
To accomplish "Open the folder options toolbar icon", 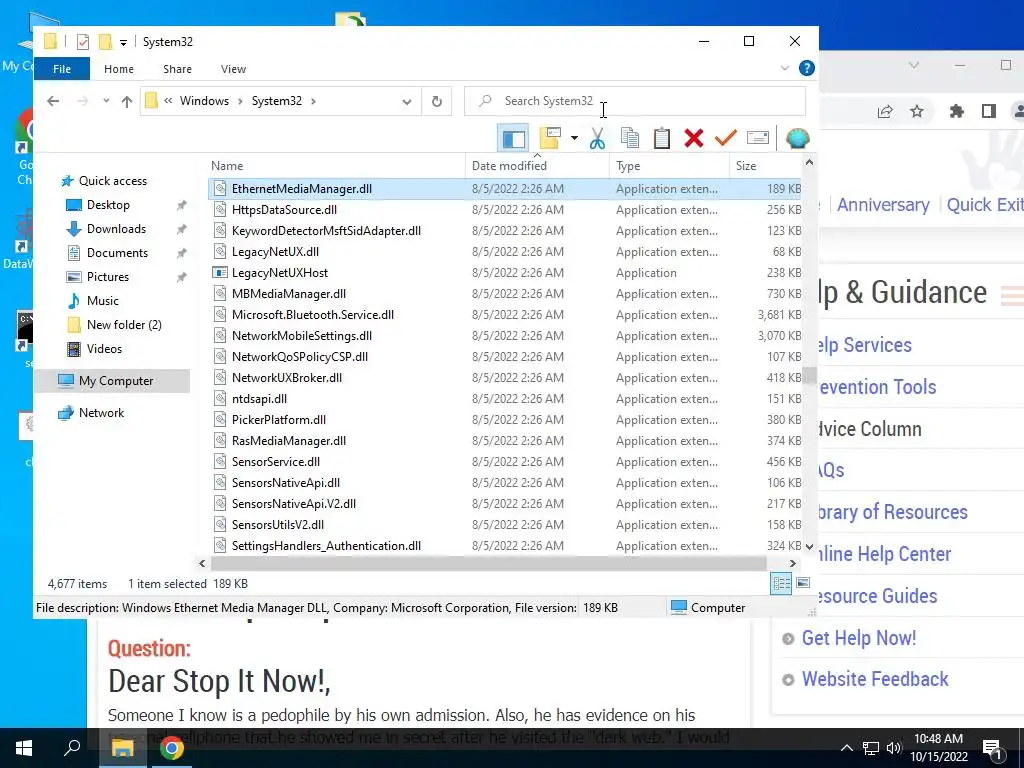I will 550,138.
